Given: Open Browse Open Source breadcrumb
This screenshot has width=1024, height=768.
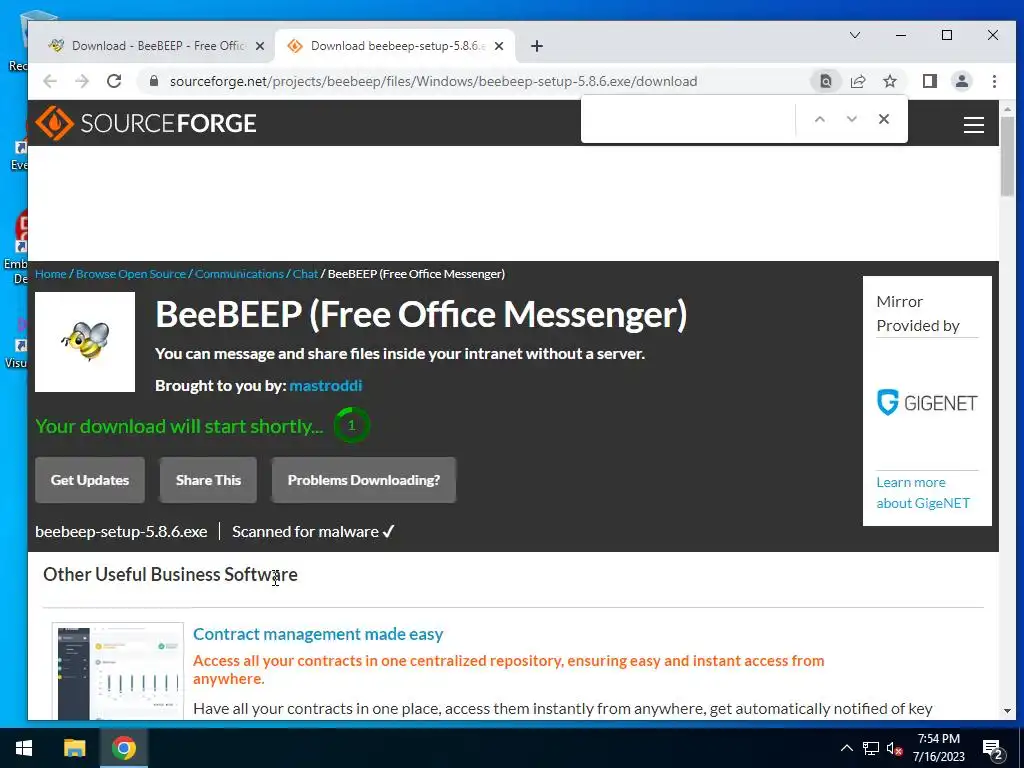Looking at the screenshot, I should 131,274.
